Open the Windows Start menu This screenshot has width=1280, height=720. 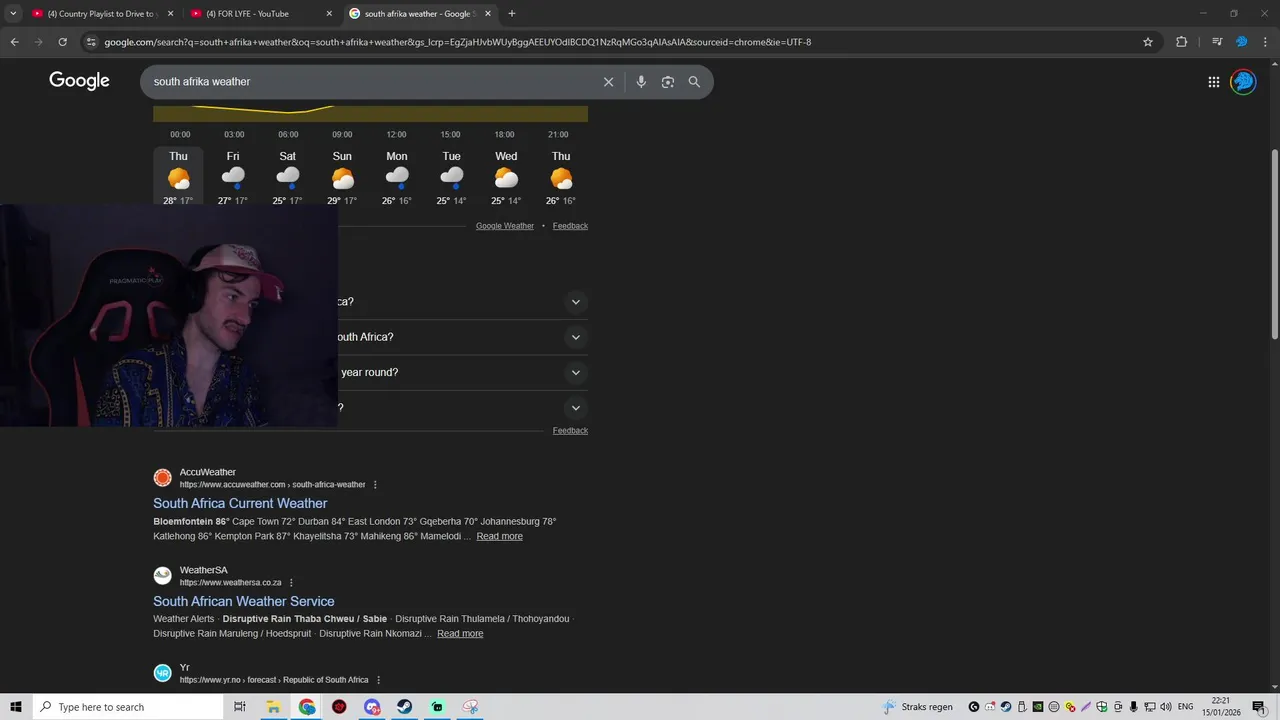tap(16, 707)
